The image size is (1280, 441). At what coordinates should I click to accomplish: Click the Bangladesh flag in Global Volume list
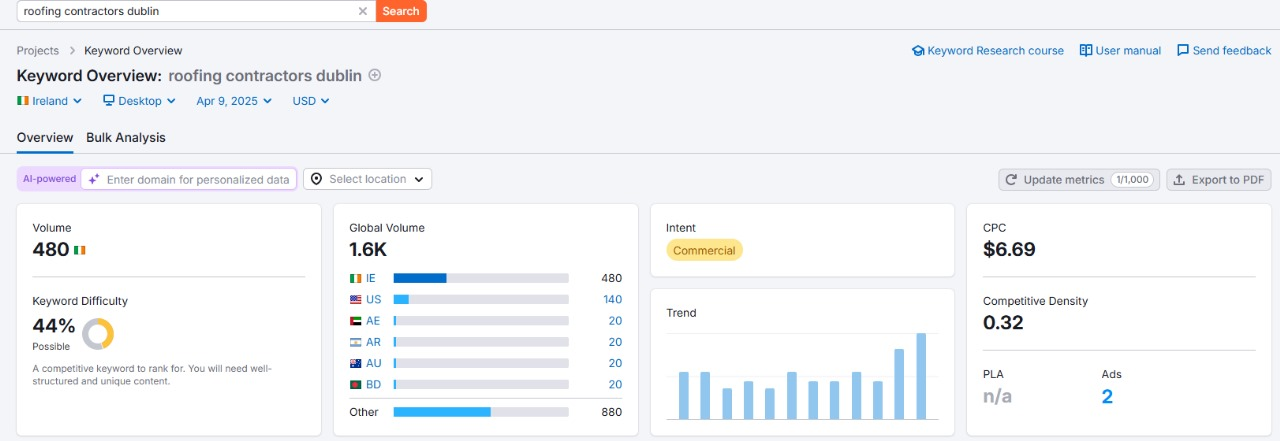[355, 384]
